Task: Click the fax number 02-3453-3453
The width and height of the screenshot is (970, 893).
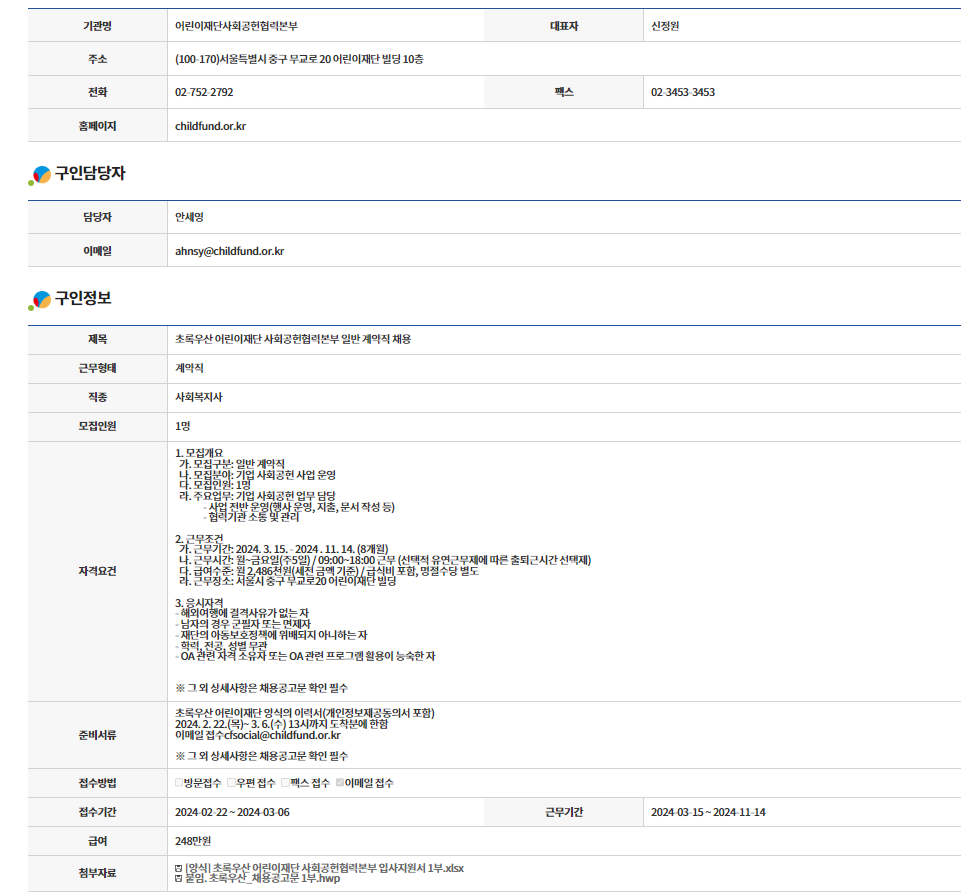Action: pos(683,92)
